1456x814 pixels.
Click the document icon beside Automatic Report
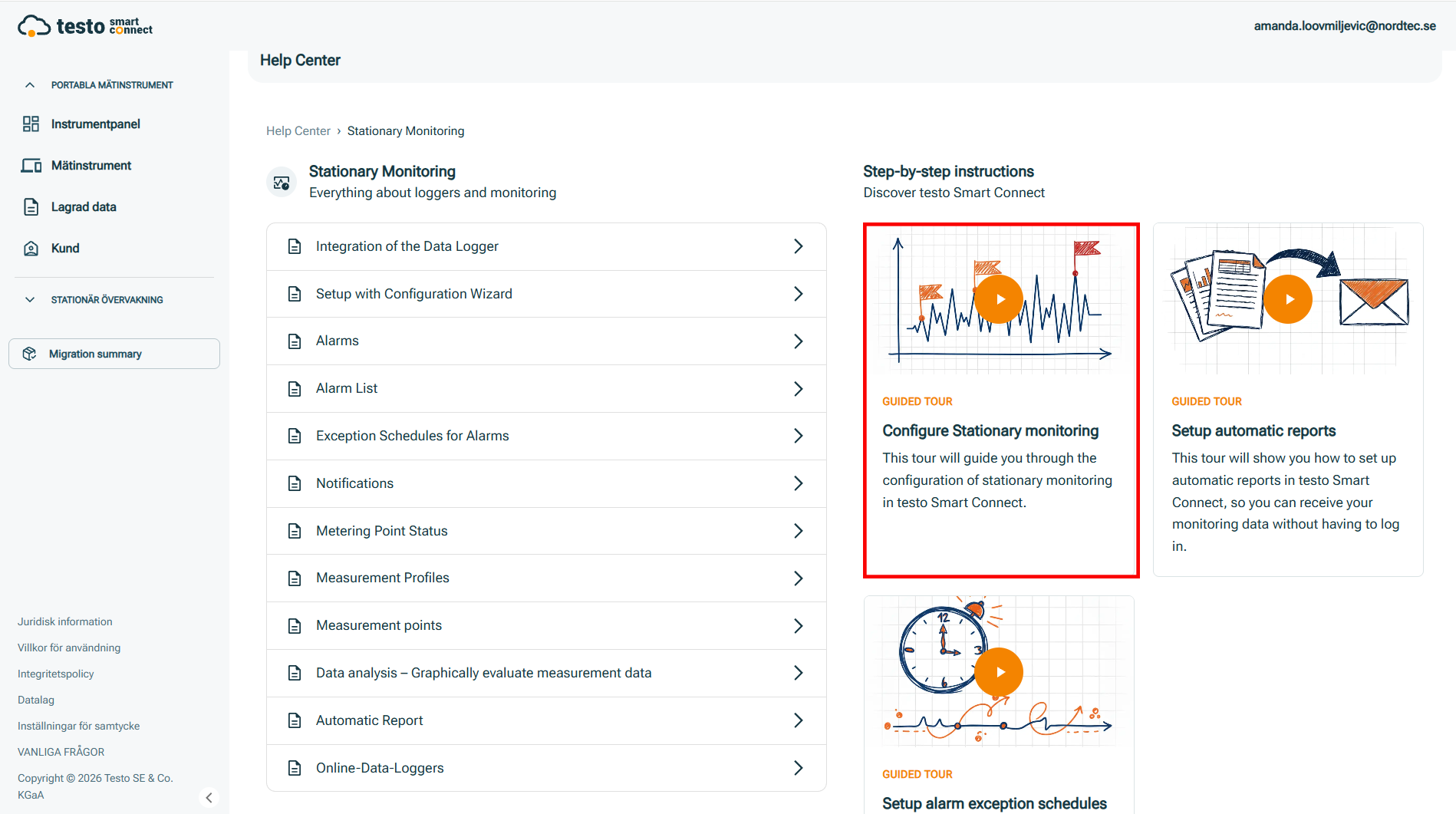[x=294, y=720]
